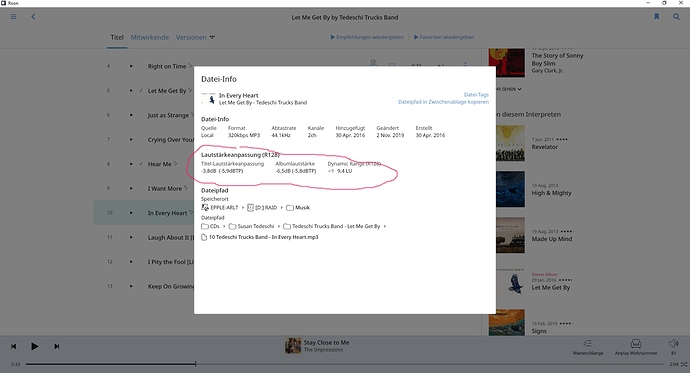Click Favoriten wiedergeben
Screen dimensions: 690x373
[x=444, y=37]
